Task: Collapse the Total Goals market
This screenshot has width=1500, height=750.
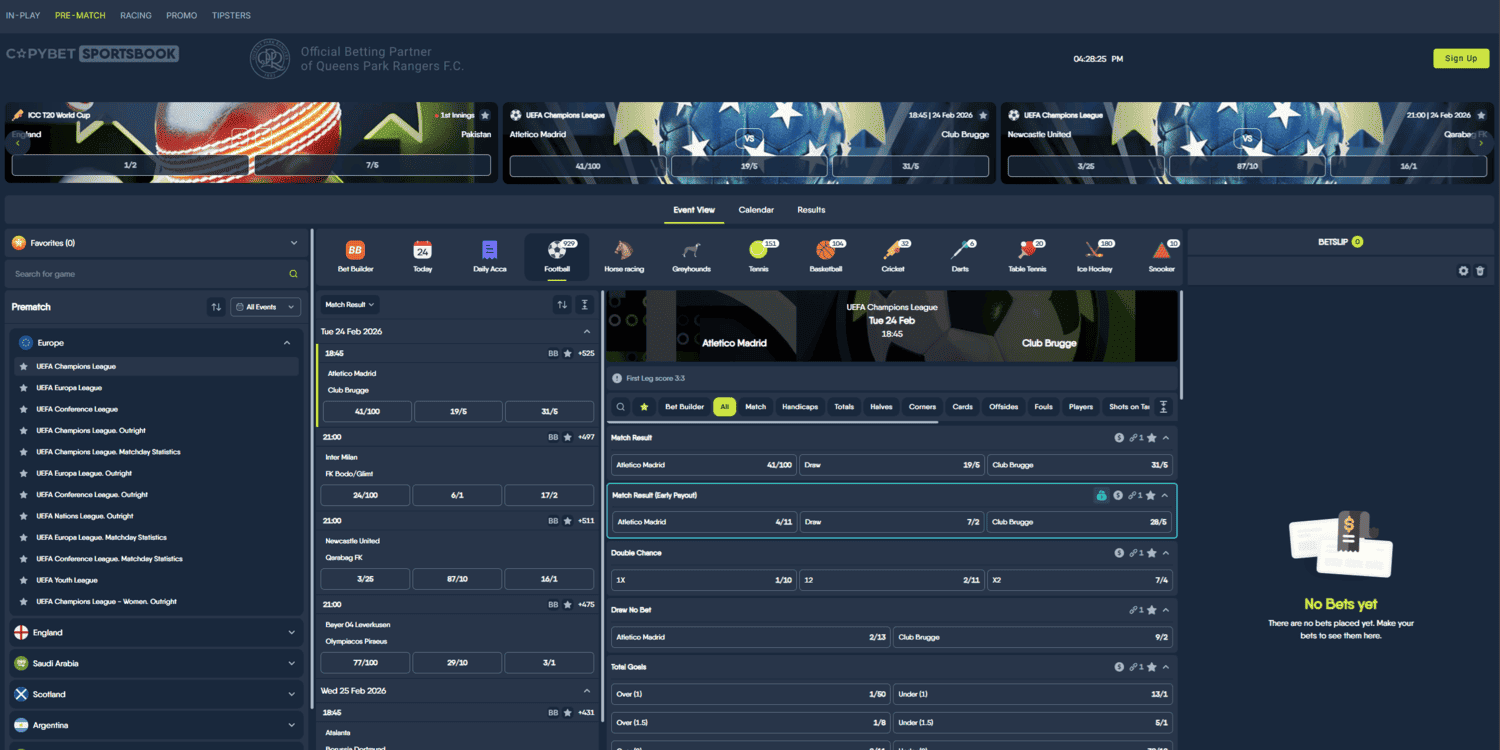Action: click(x=1165, y=667)
